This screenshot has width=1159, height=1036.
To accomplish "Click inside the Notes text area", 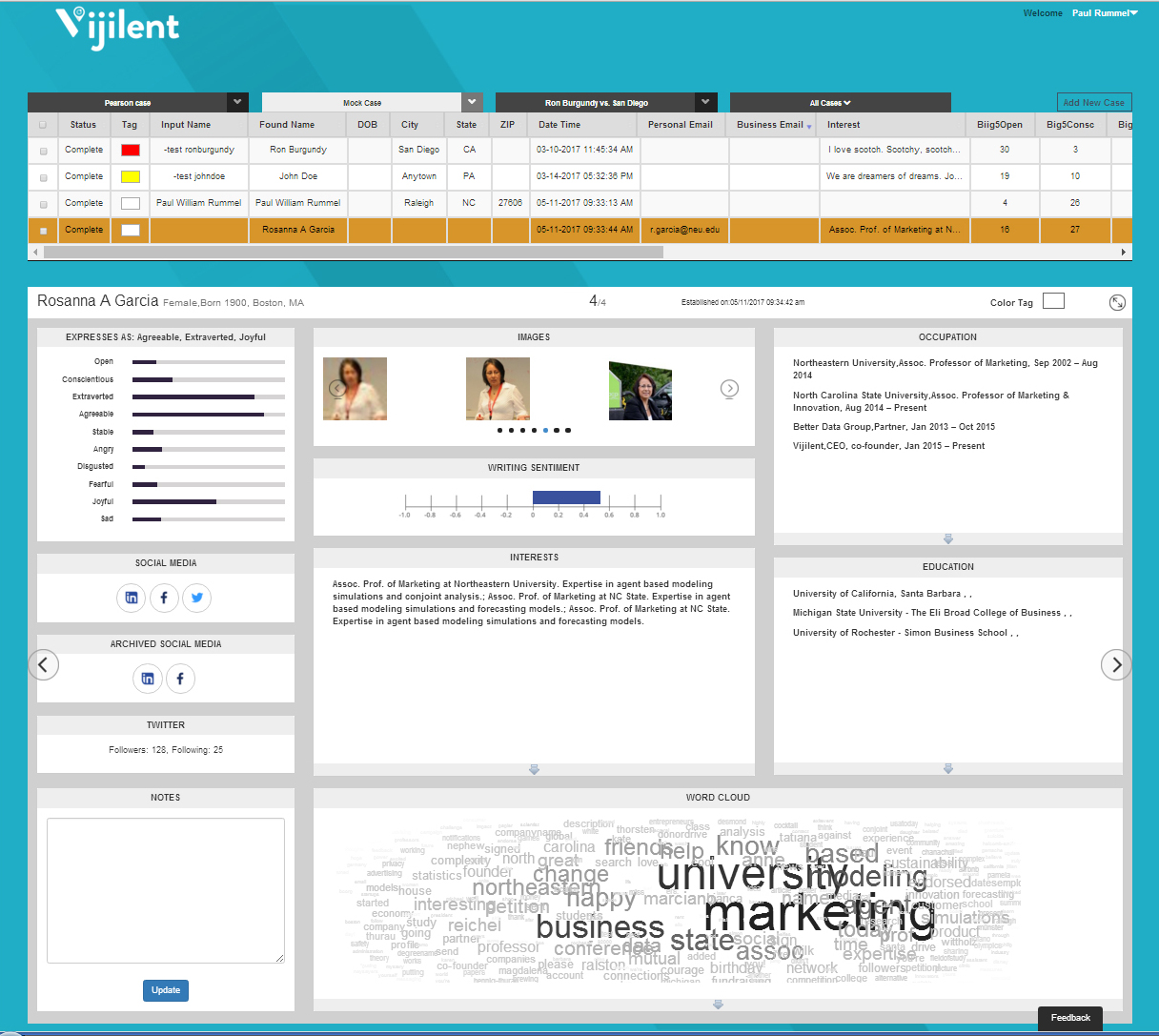I will (166, 891).
